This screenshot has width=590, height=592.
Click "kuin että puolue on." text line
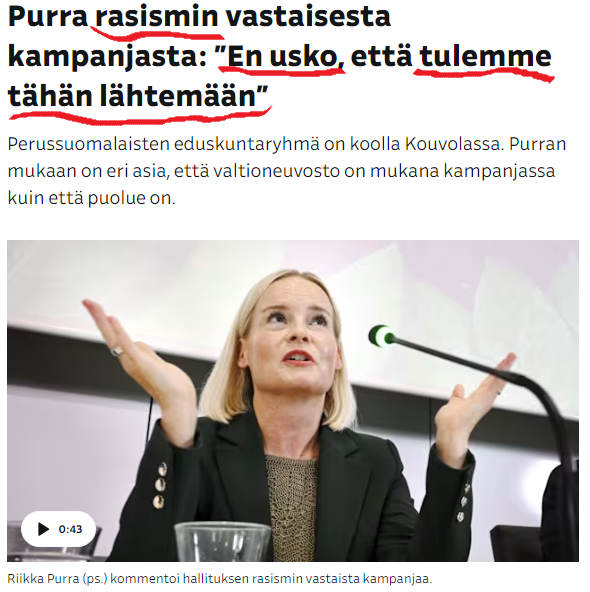coord(92,198)
